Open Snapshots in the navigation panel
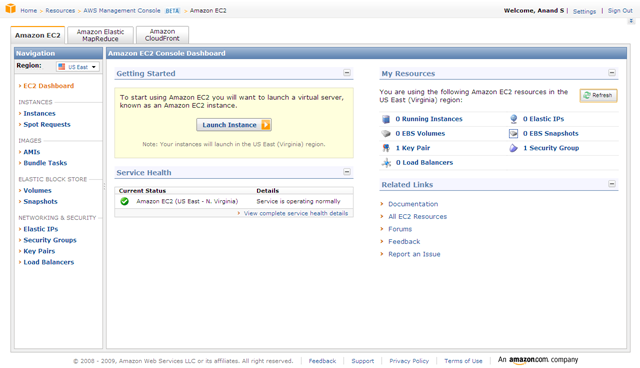 click(x=40, y=202)
